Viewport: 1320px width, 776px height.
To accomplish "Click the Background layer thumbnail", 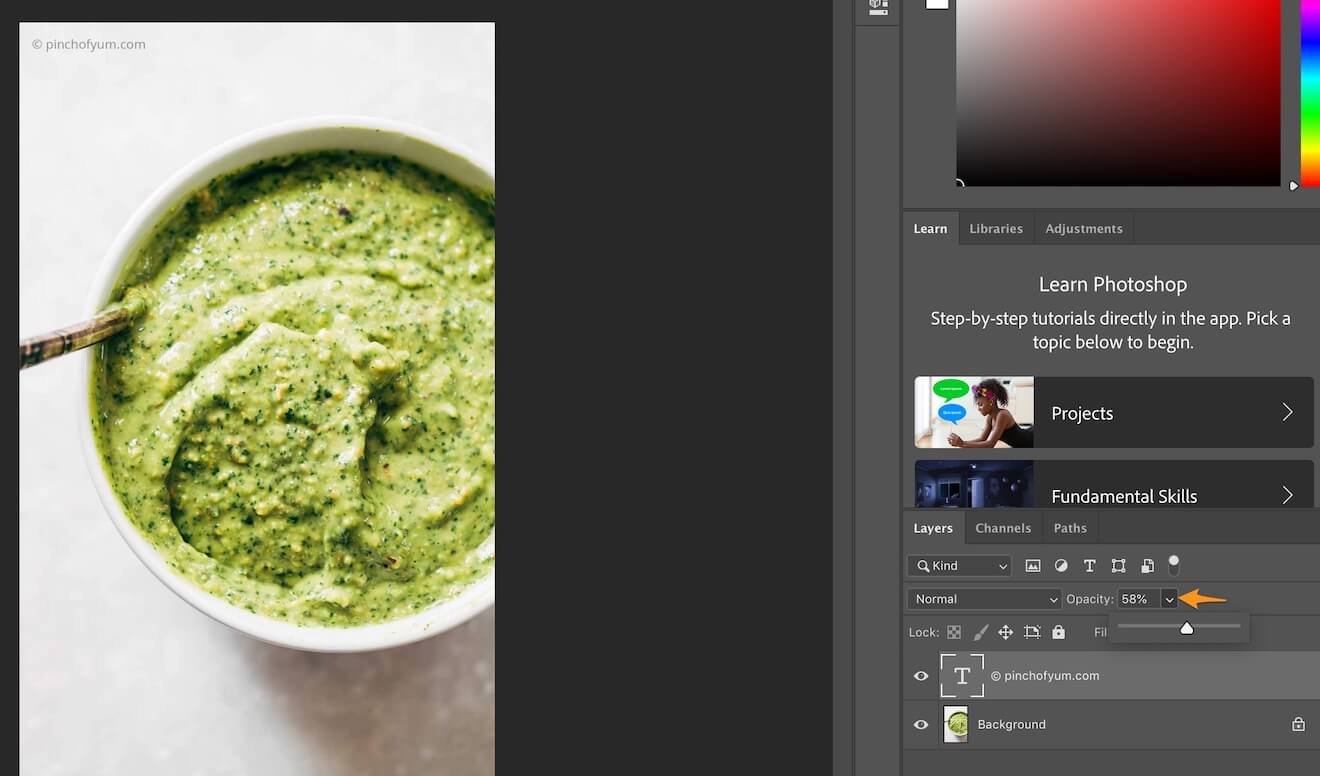I will point(956,724).
